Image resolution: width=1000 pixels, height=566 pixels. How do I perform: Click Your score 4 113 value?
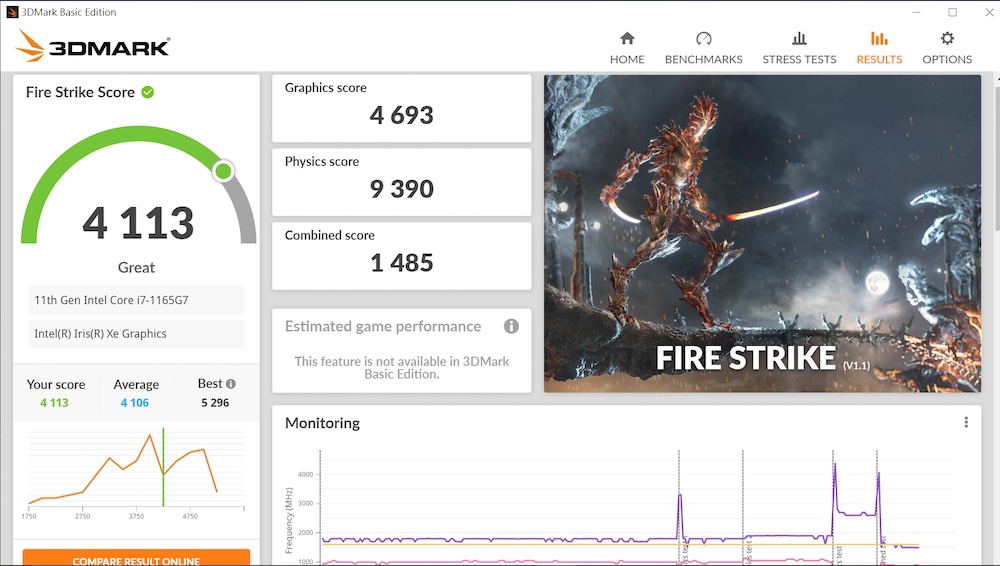click(54, 403)
